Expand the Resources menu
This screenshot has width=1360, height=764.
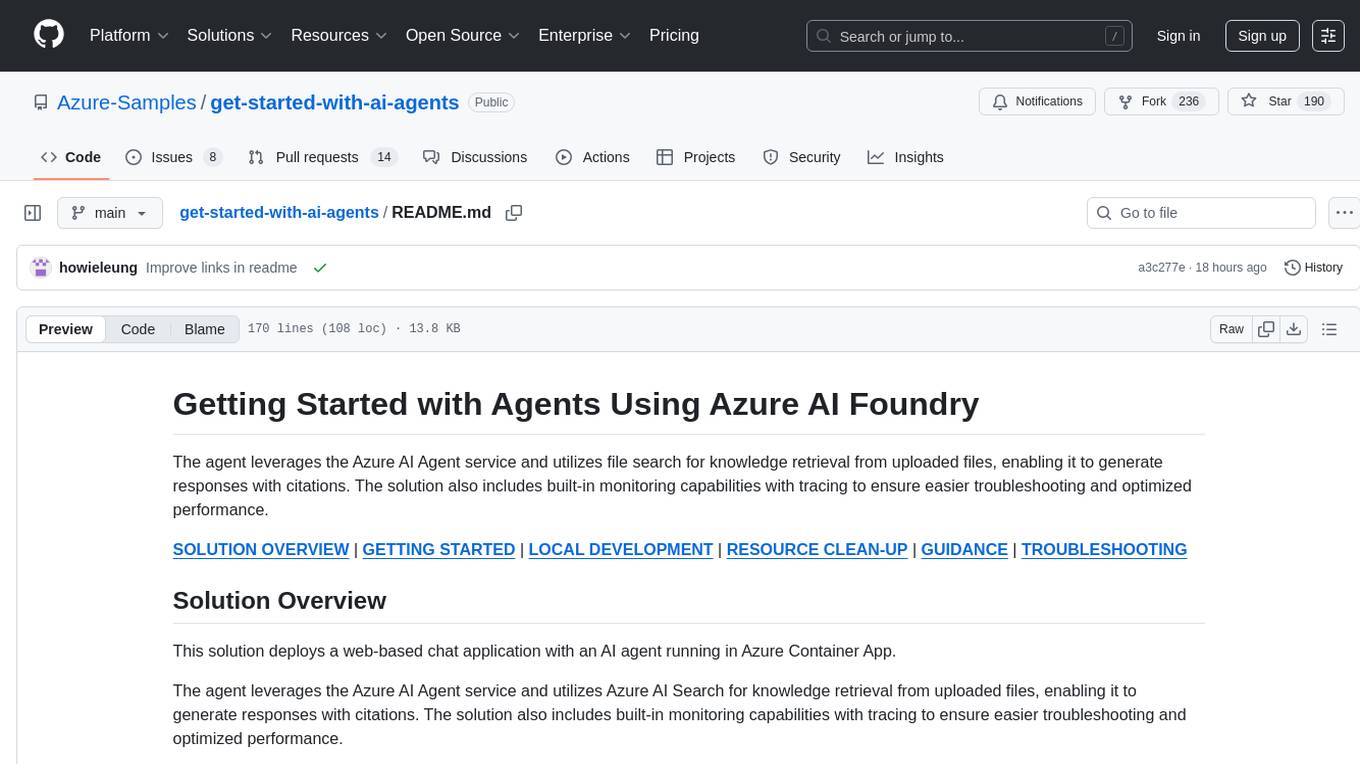[x=339, y=35]
